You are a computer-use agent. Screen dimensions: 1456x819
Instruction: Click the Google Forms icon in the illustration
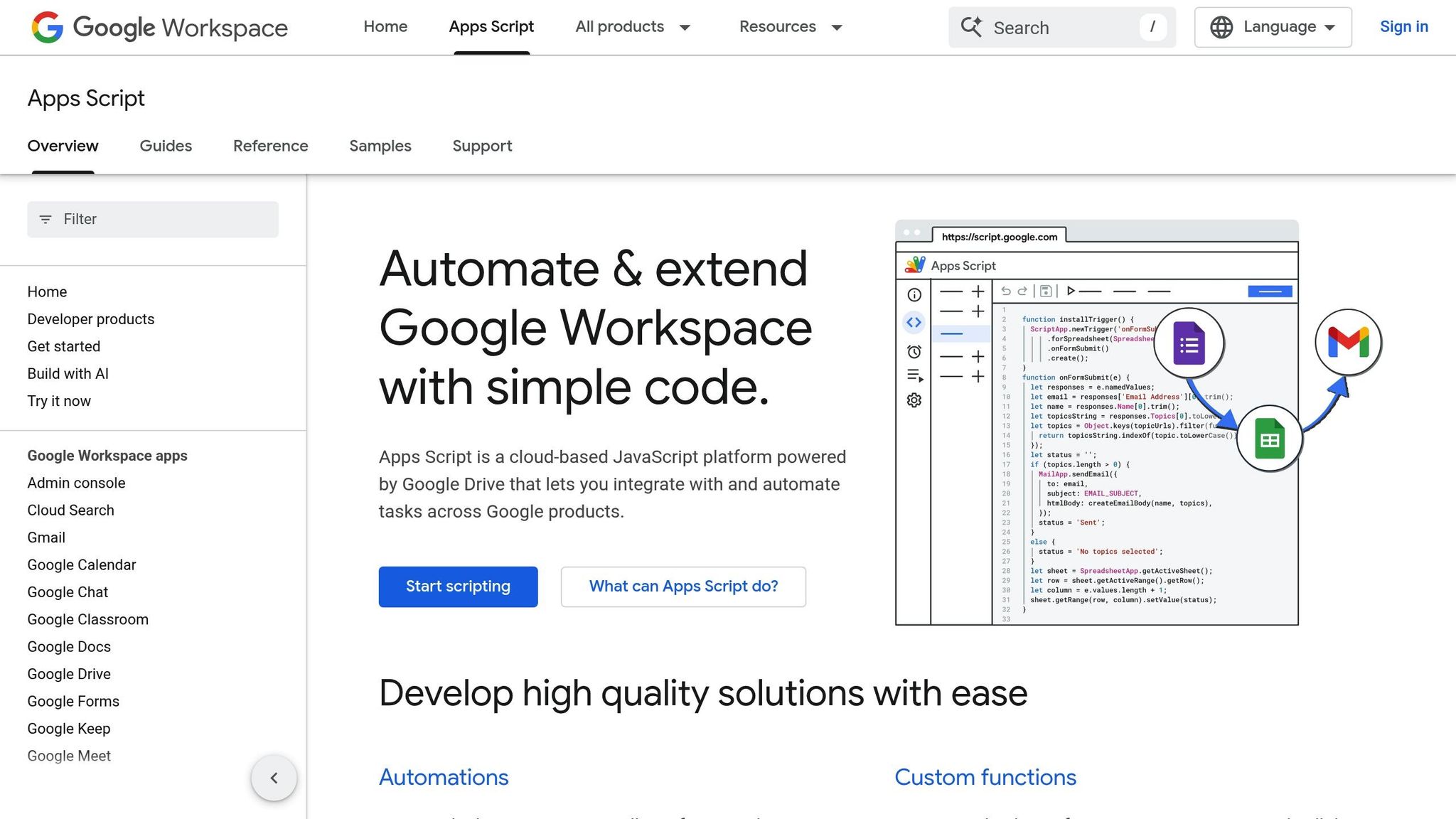click(1189, 342)
